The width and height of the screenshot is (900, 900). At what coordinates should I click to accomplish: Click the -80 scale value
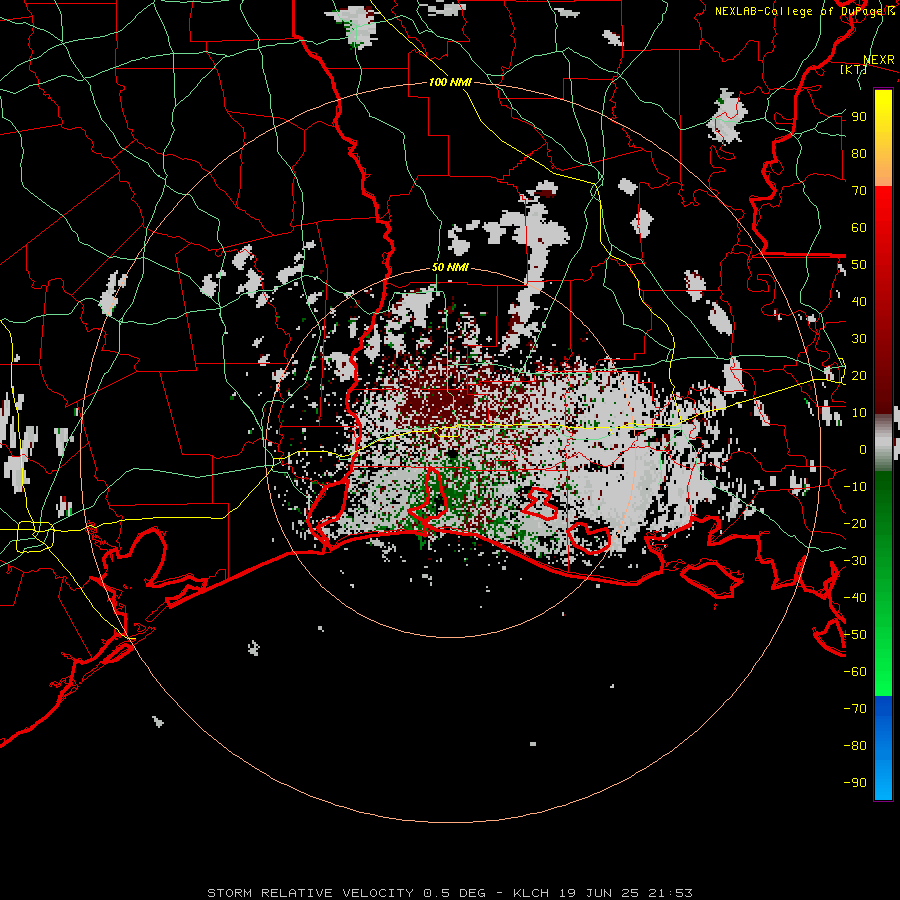coord(855,746)
